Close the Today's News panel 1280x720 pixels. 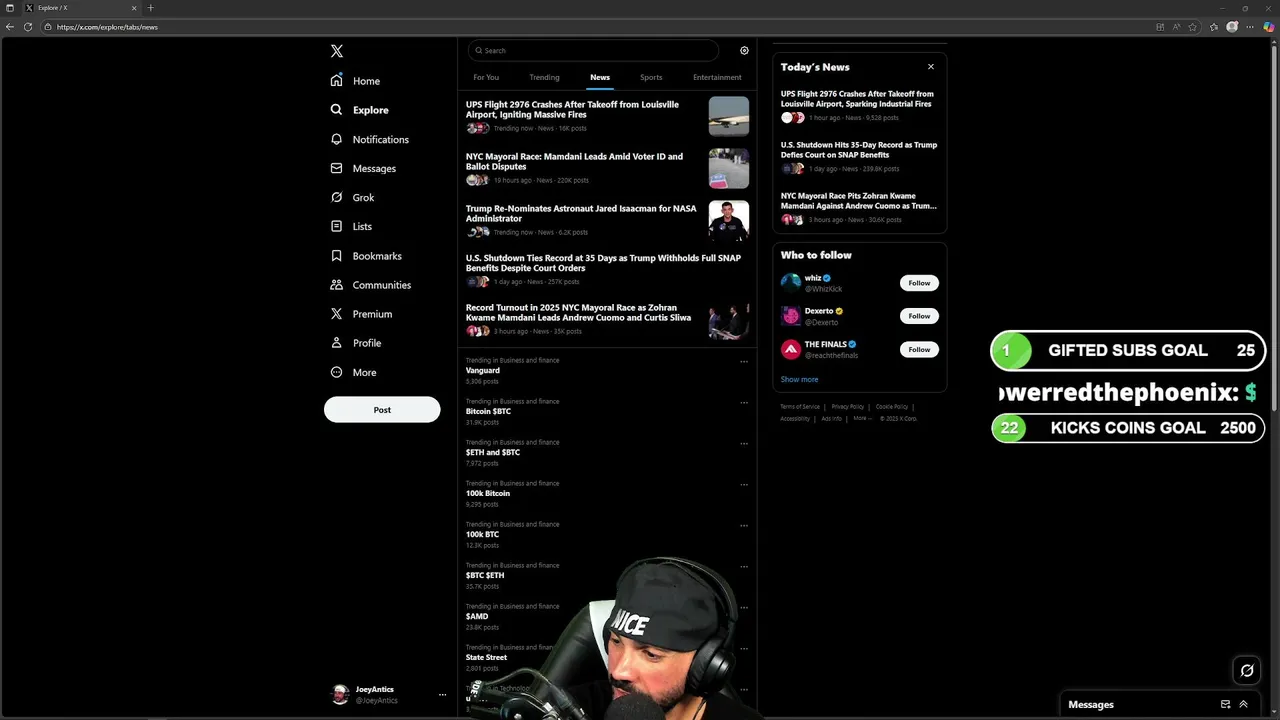pos(931,67)
